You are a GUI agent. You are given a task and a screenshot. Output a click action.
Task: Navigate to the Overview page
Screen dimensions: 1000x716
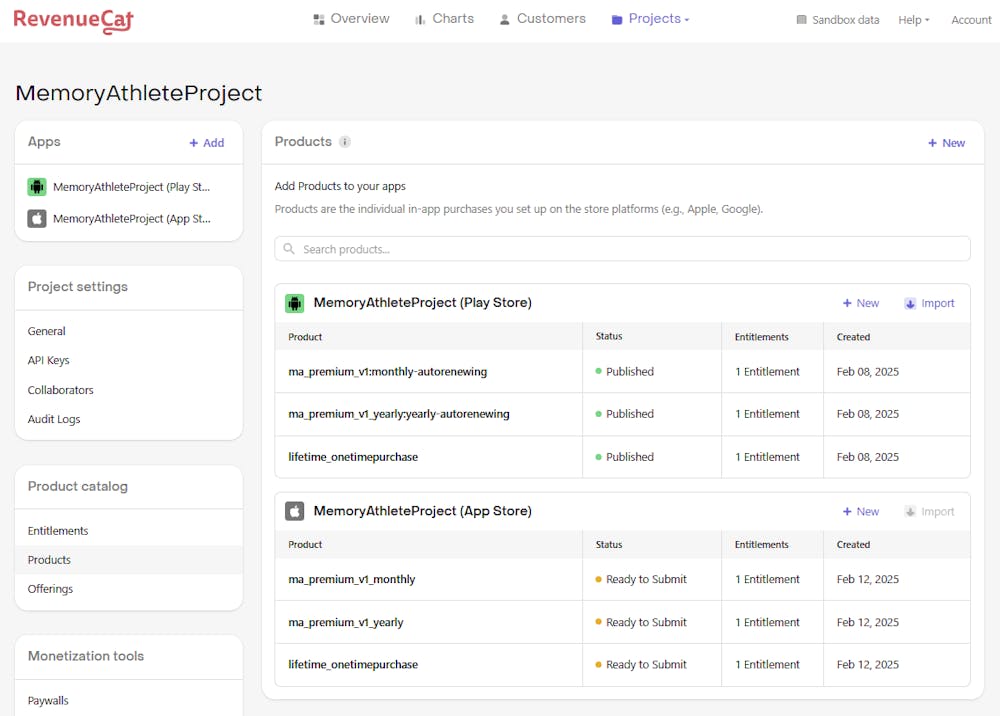coord(351,19)
